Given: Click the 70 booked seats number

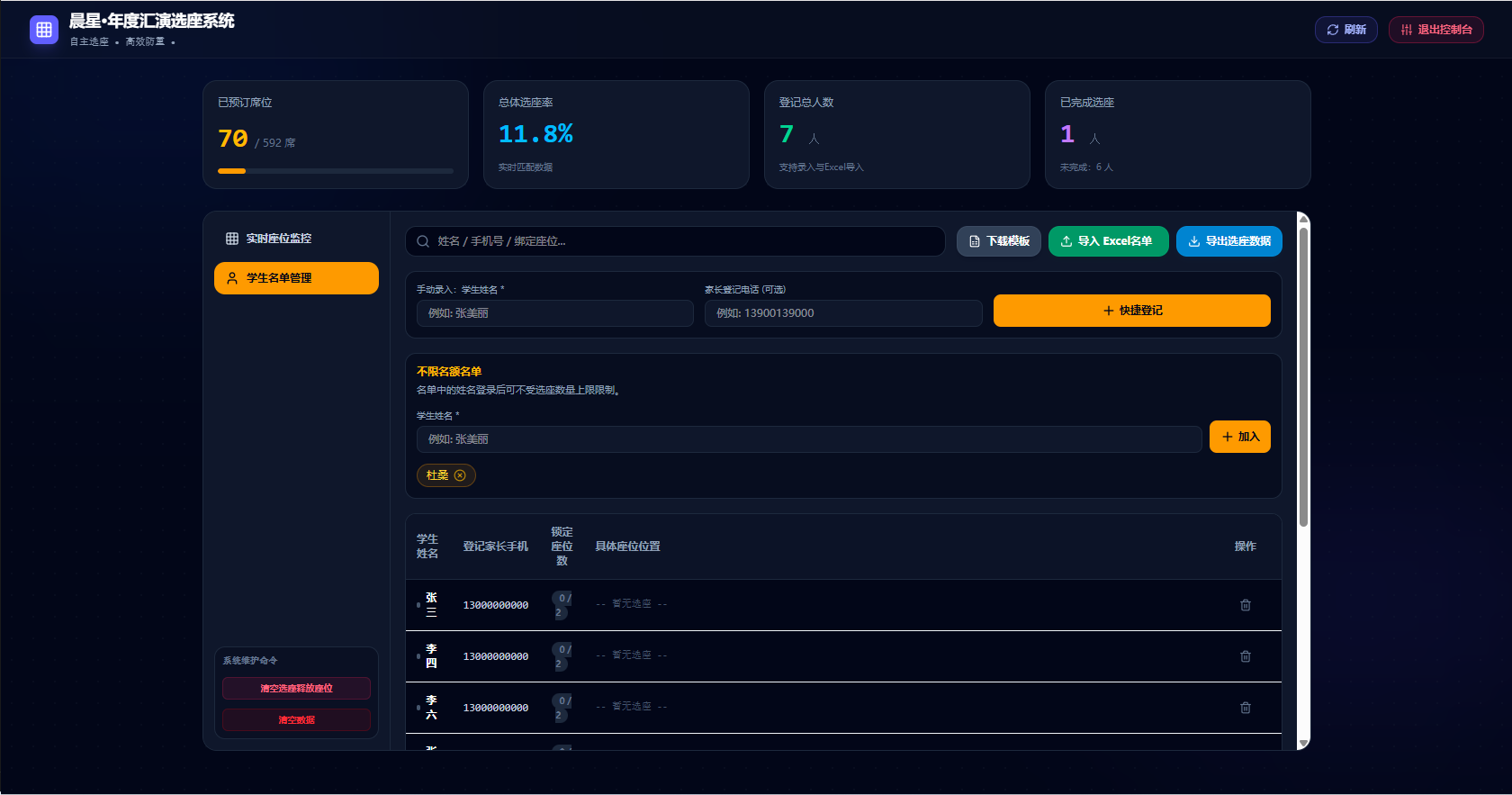Looking at the screenshot, I should click(x=233, y=139).
